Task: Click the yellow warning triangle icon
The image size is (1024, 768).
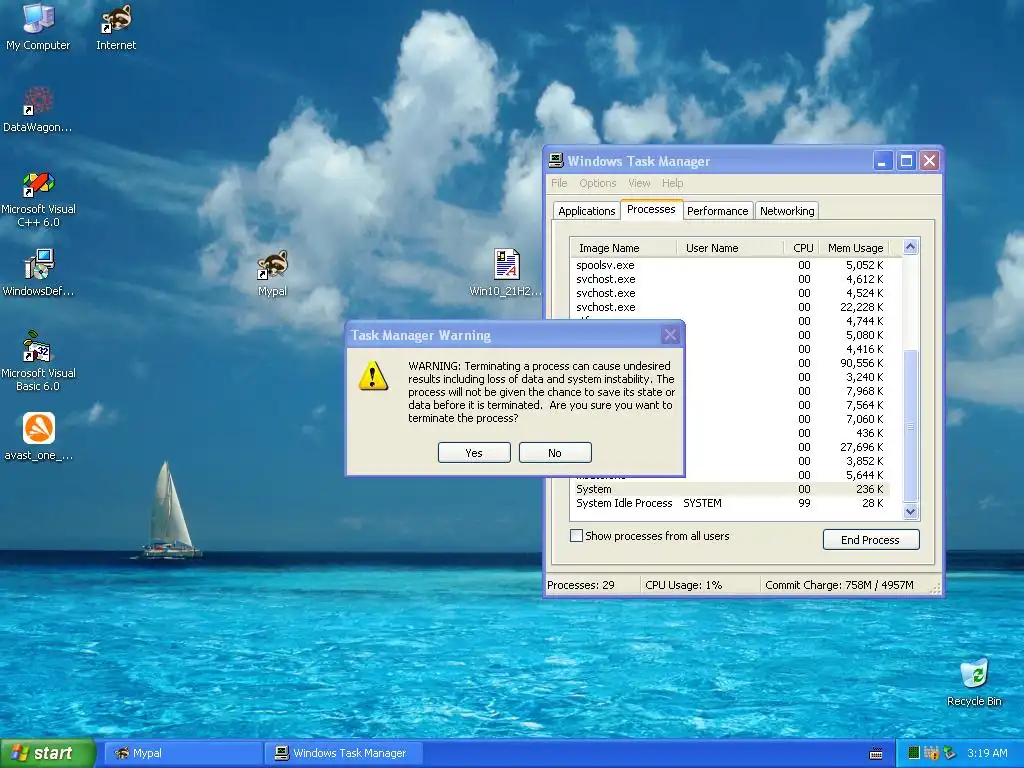Action: click(x=373, y=376)
